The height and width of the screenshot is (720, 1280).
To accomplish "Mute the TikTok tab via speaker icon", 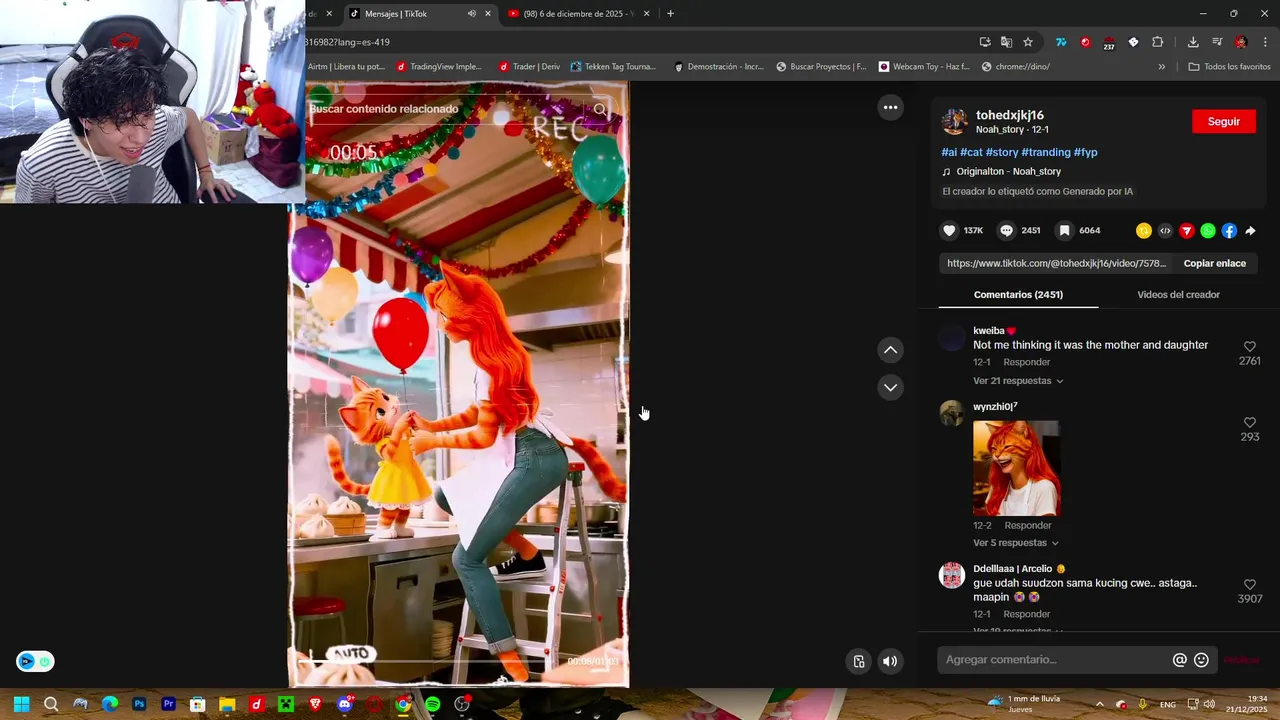I will coord(471,14).
